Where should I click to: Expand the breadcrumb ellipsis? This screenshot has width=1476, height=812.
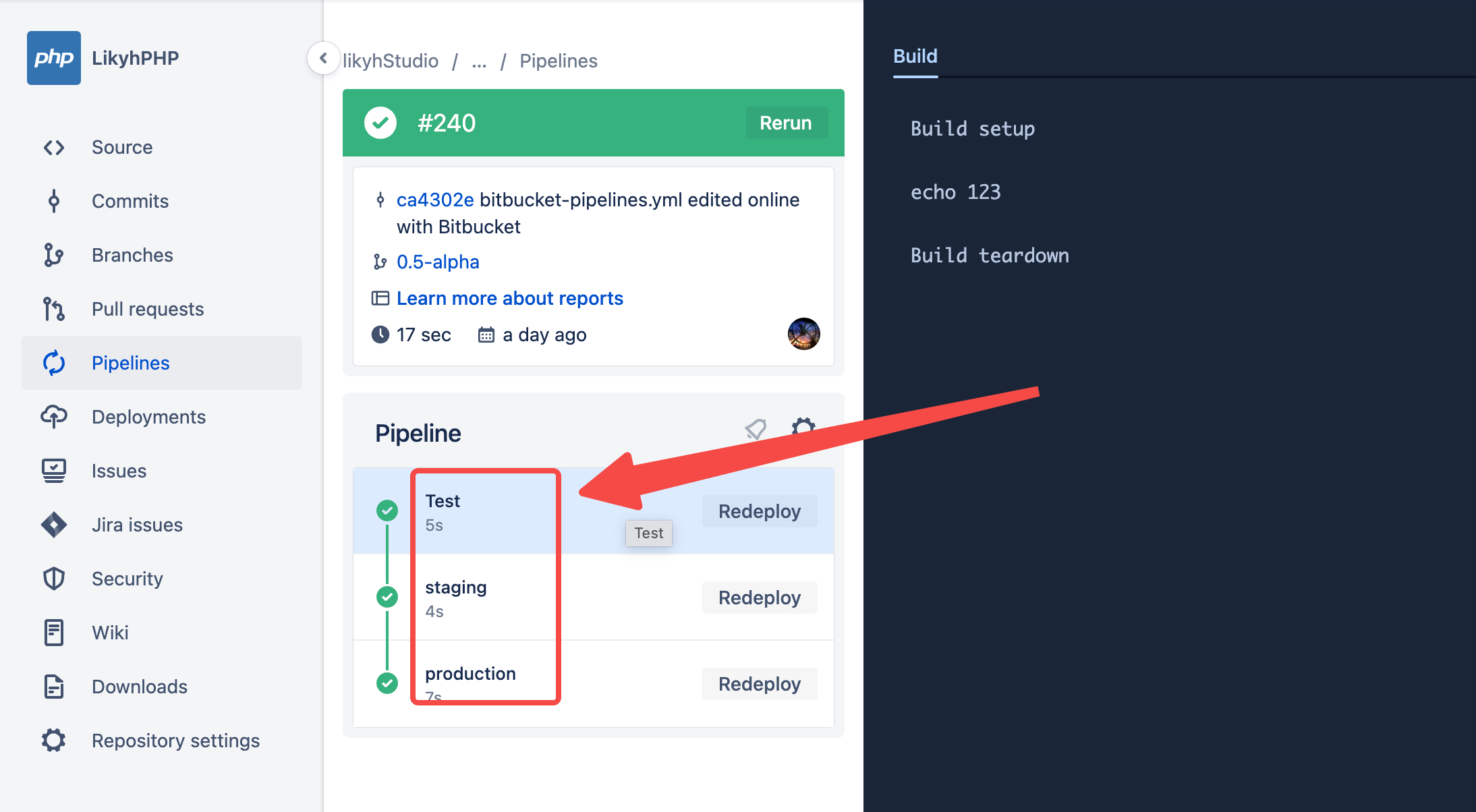tap(479, 61)
